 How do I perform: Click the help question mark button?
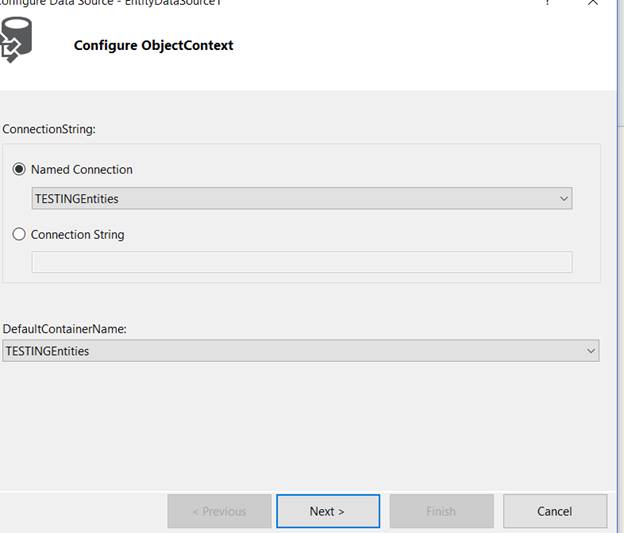point(548,3)
